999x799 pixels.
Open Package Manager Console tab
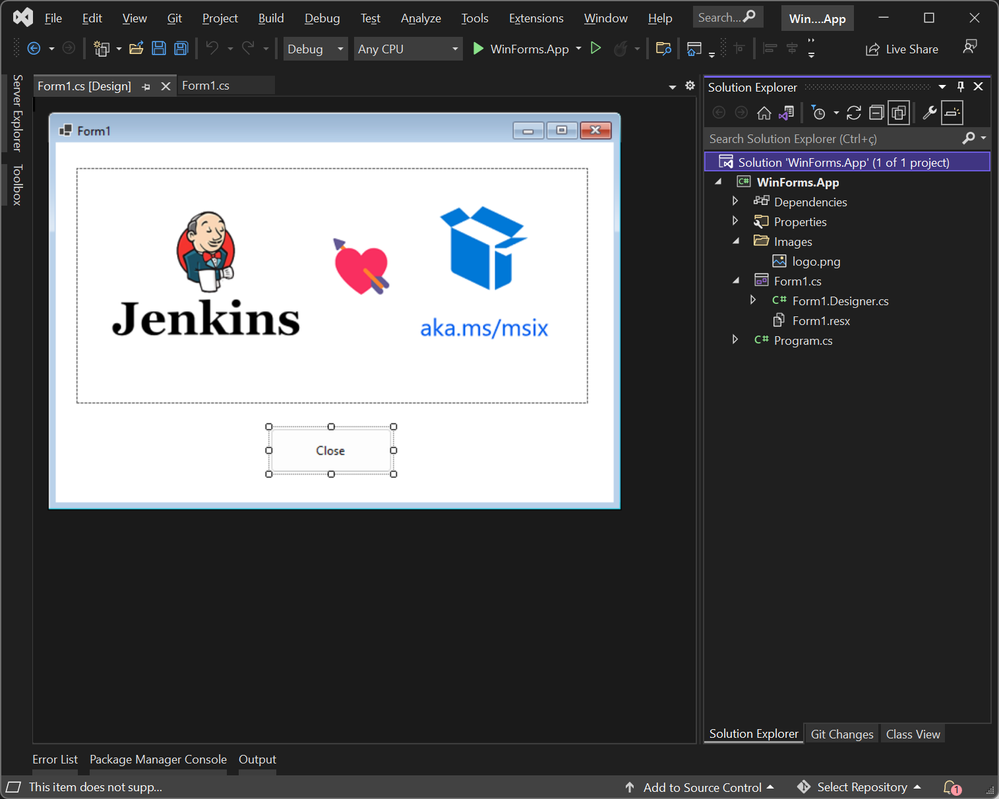click(158, 759)
